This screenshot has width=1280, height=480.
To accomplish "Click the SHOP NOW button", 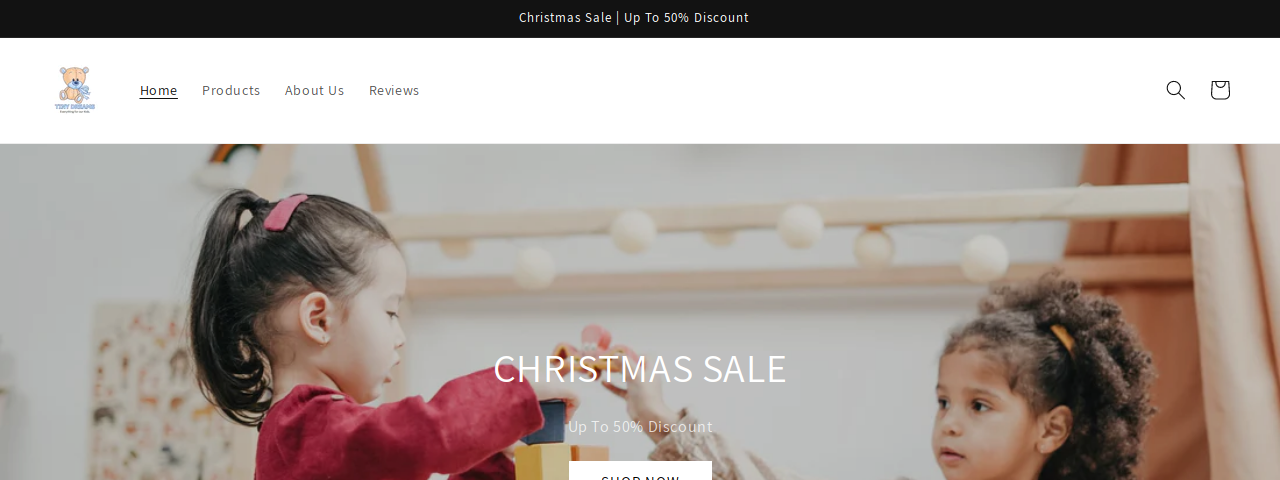I will 640,471.
